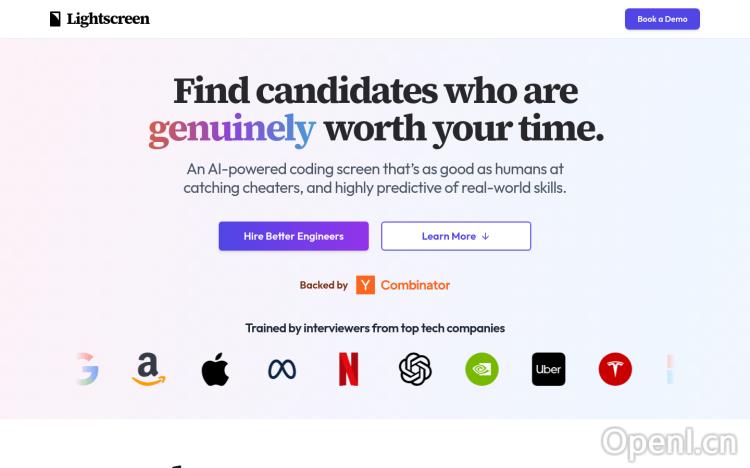Click the partially visible rightmost carousel logo
The image size is (750, 468).
pyautogui.click(x=670, y=369)
